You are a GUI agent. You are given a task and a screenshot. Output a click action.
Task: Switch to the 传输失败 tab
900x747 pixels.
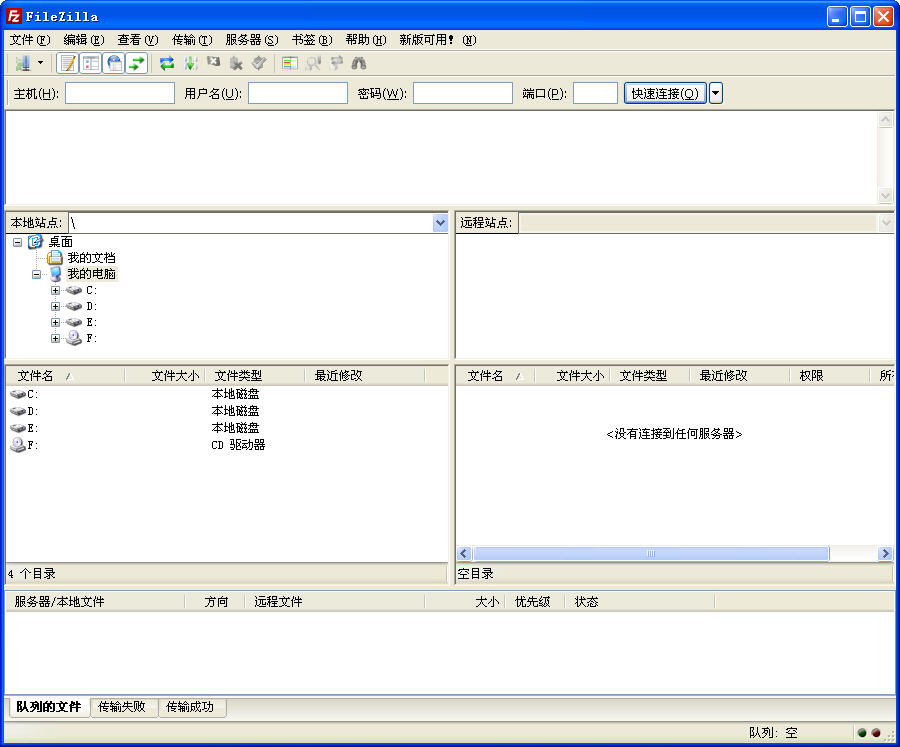coord(122,707)
